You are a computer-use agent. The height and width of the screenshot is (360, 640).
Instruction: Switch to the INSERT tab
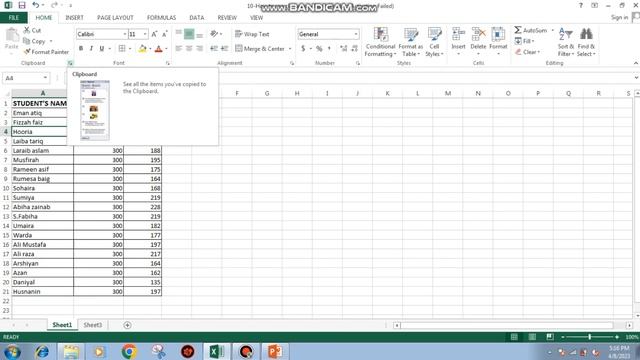(74, 18)
